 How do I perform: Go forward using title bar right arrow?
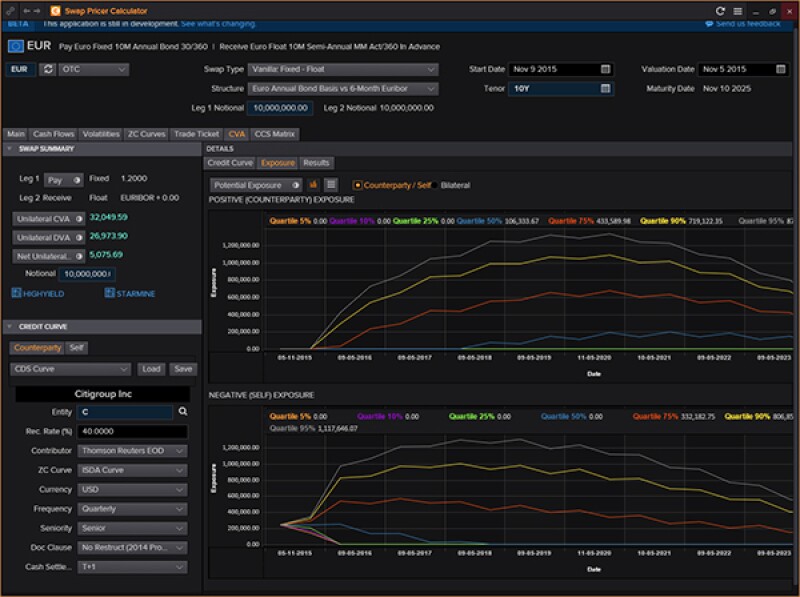point(37,11)
